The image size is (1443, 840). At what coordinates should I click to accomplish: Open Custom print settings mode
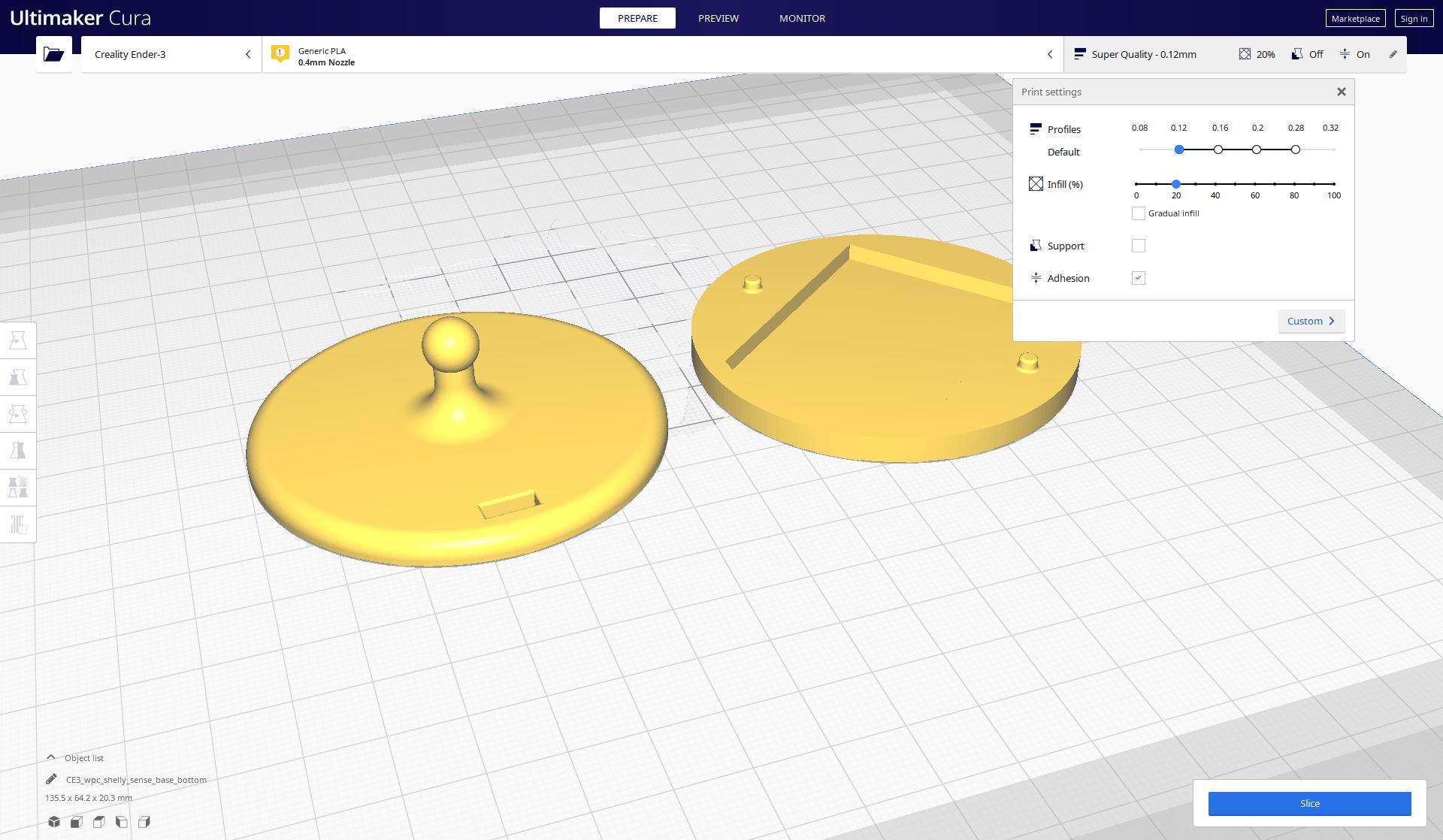pyautogui.click(x=1311, y=321)
